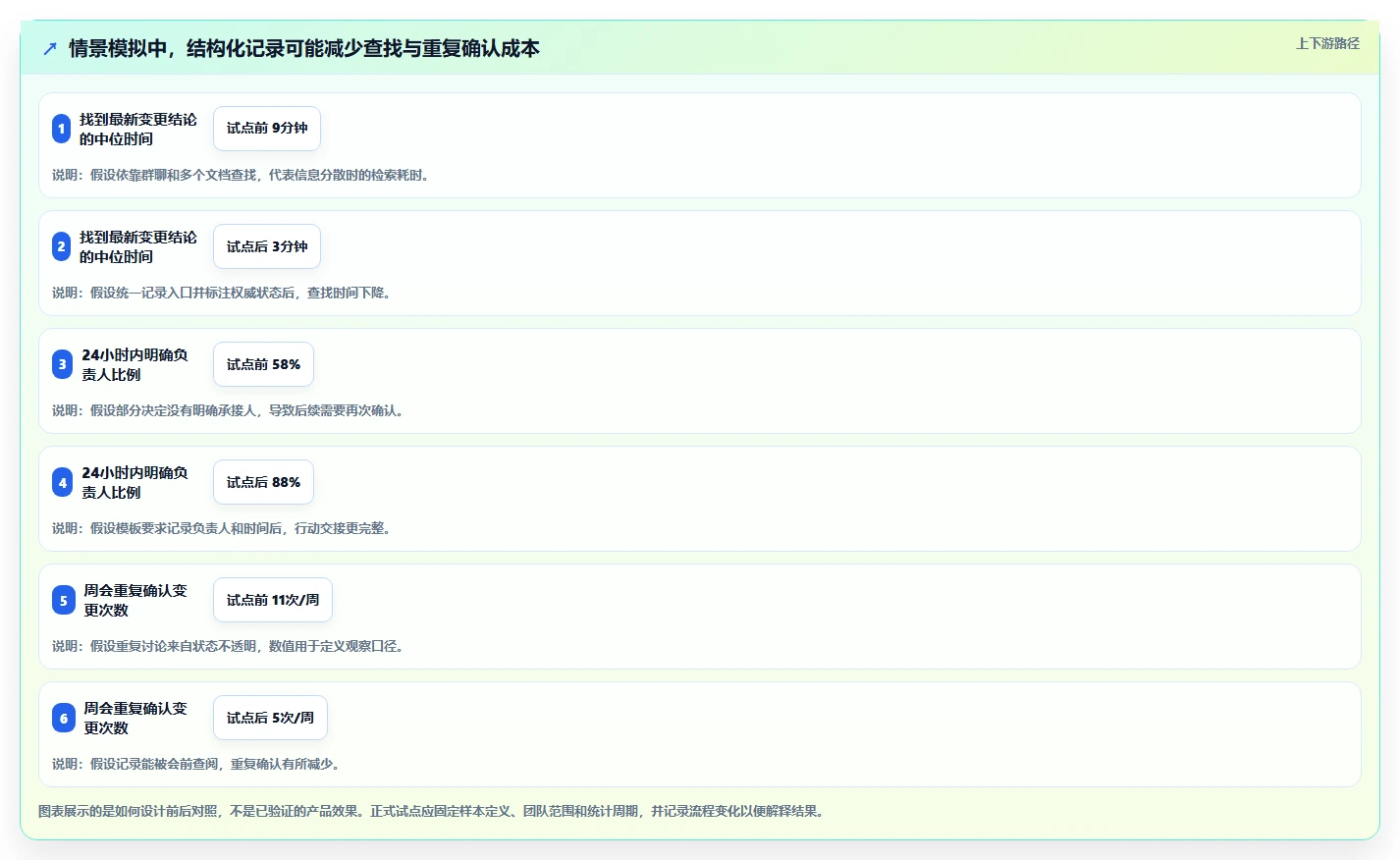Click 24小时内明确负责人比例 in card 4
Image resolution: width=1400 pixels, height=860 pixels.
click(x=135, y=482)
